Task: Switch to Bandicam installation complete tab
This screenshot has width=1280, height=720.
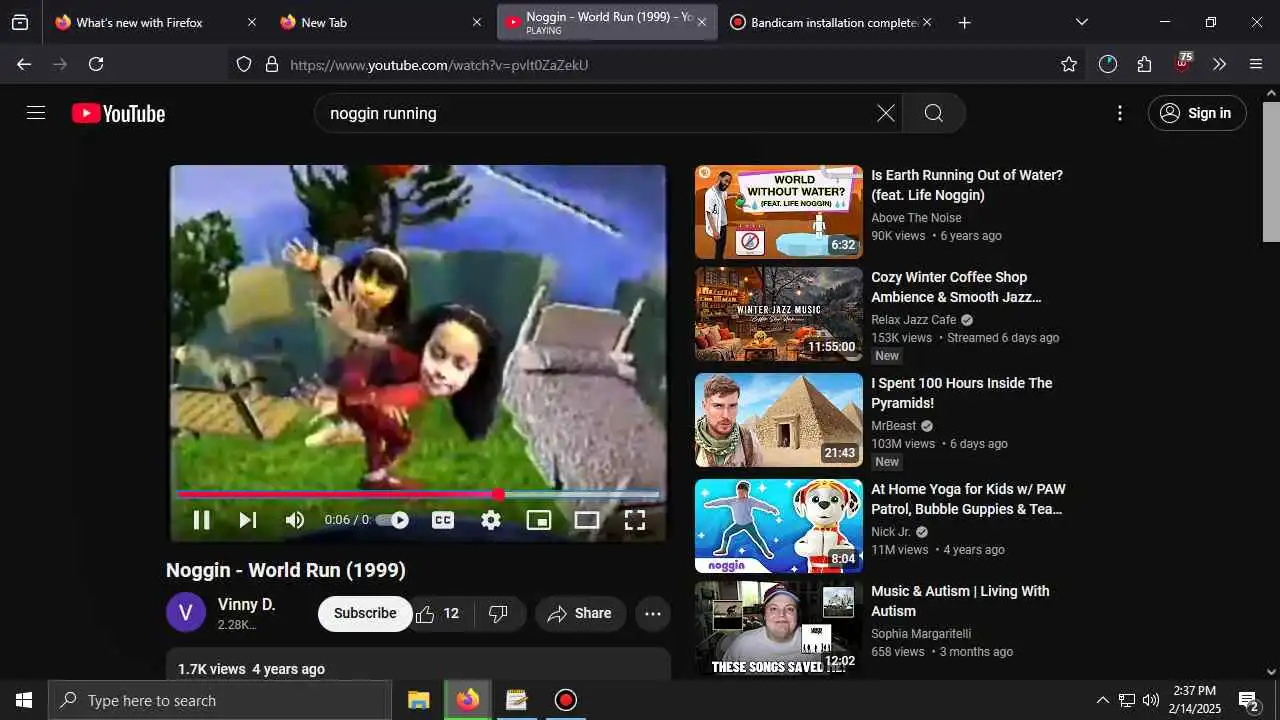Action: tap(833, 22)
